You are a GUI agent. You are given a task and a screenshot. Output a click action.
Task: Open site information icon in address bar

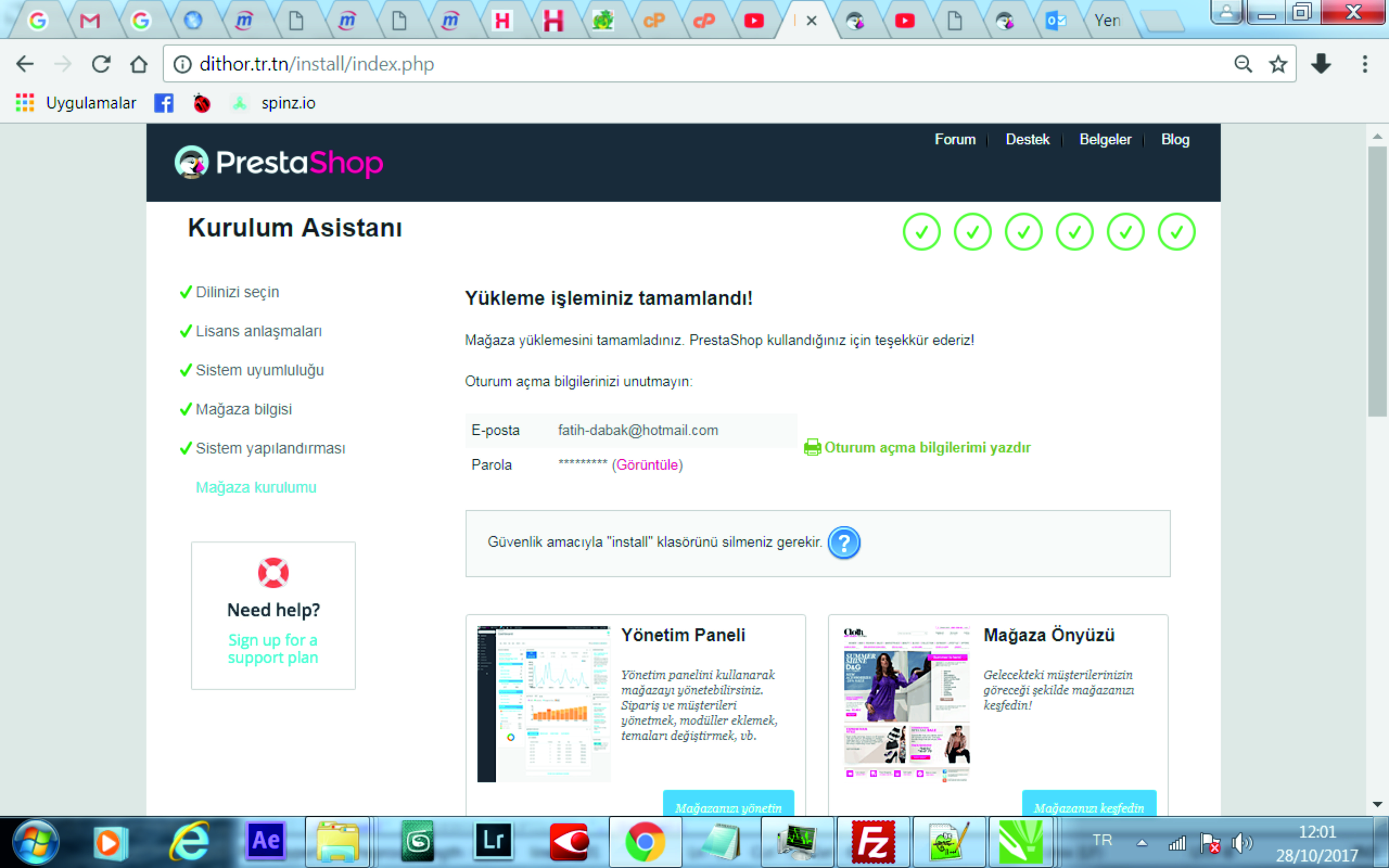(x=183, y=64)
